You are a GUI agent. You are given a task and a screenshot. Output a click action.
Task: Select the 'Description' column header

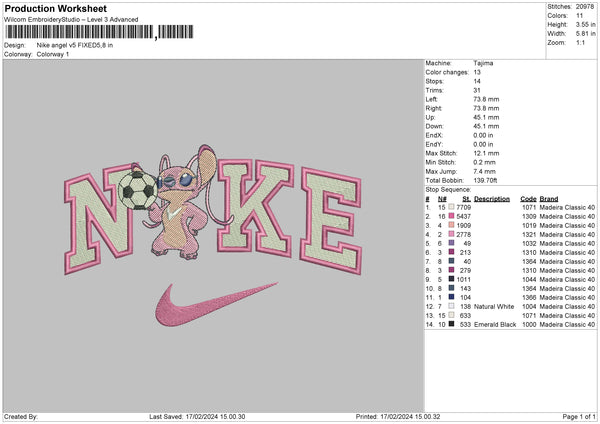point(492,199)
